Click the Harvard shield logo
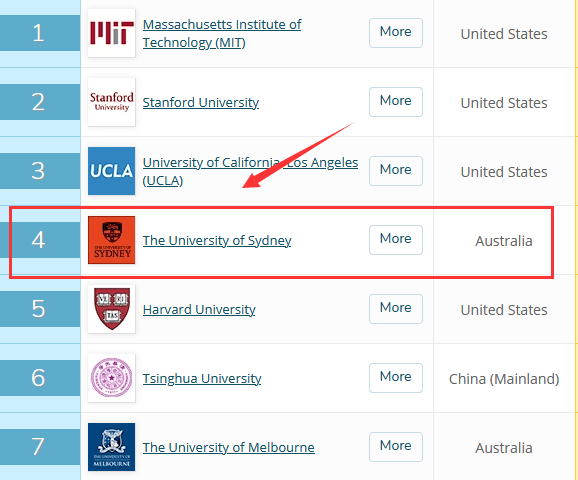The image size is (578, 480). [111, 309]
